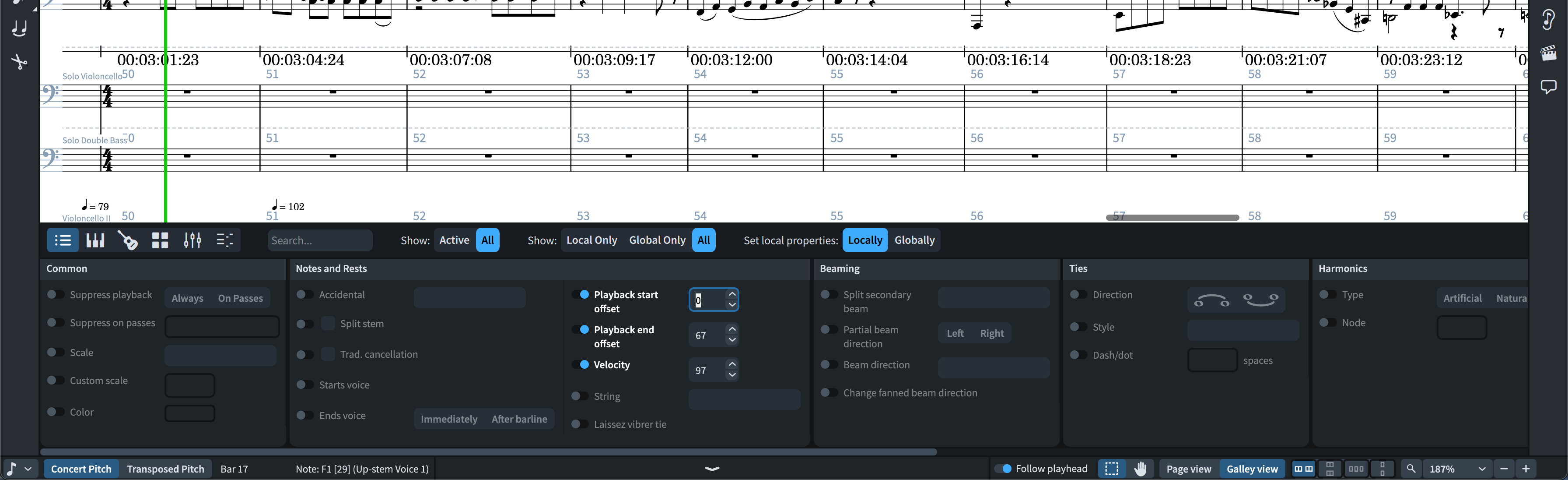Expand the note input options dropdown arrow
The image size is (1568, 480).
click(x=28, y=469)
